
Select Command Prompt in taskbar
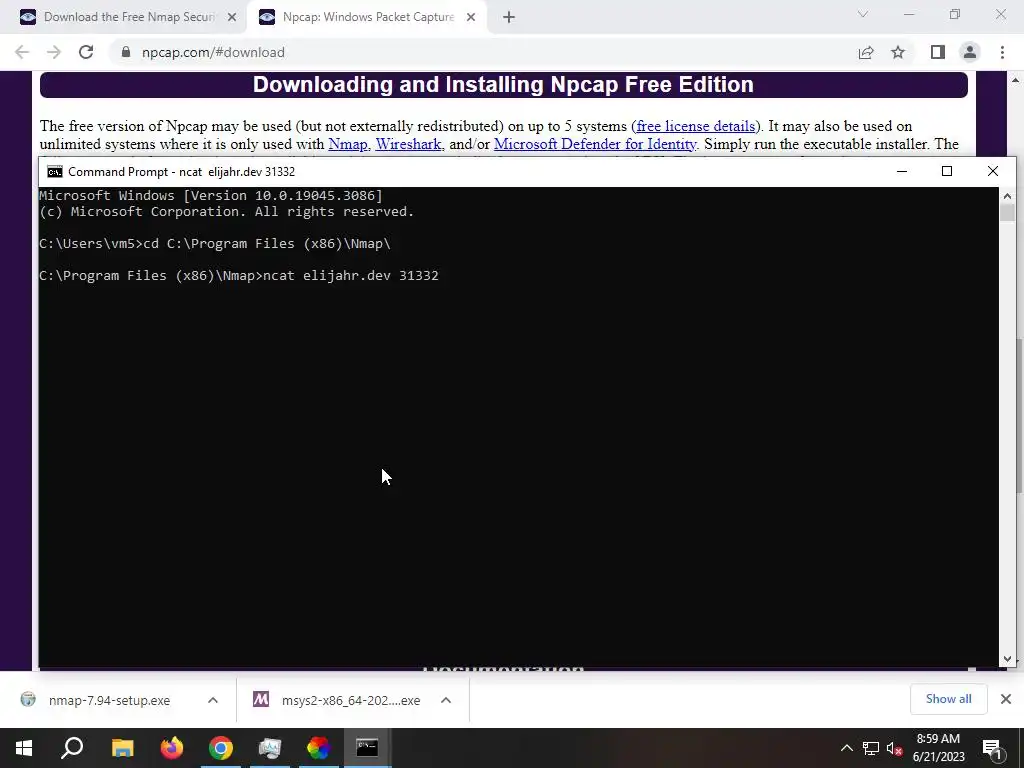[x=367, y=748]
